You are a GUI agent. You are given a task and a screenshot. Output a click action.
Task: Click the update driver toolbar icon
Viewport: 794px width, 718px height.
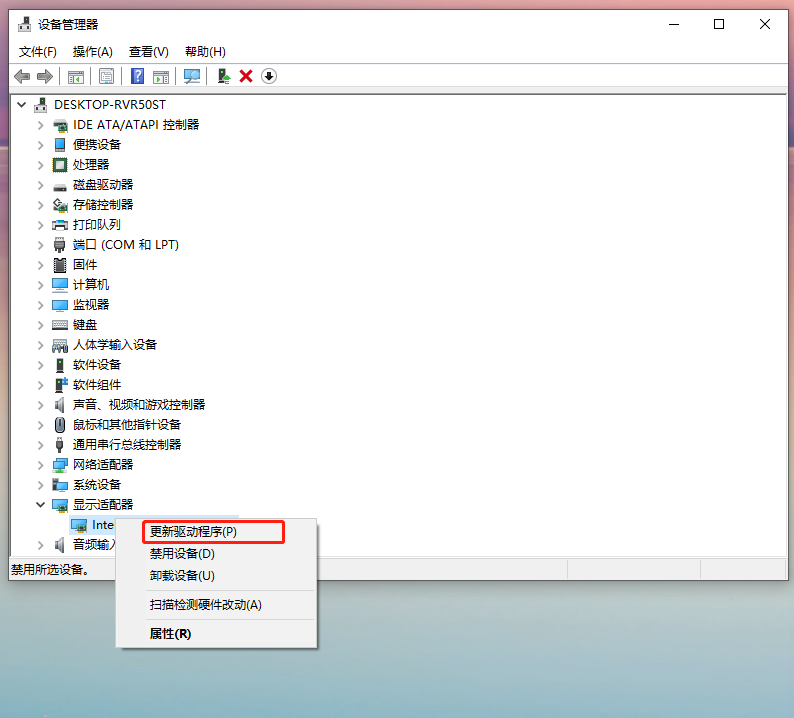pyautogui.click(x=223, y=76)
